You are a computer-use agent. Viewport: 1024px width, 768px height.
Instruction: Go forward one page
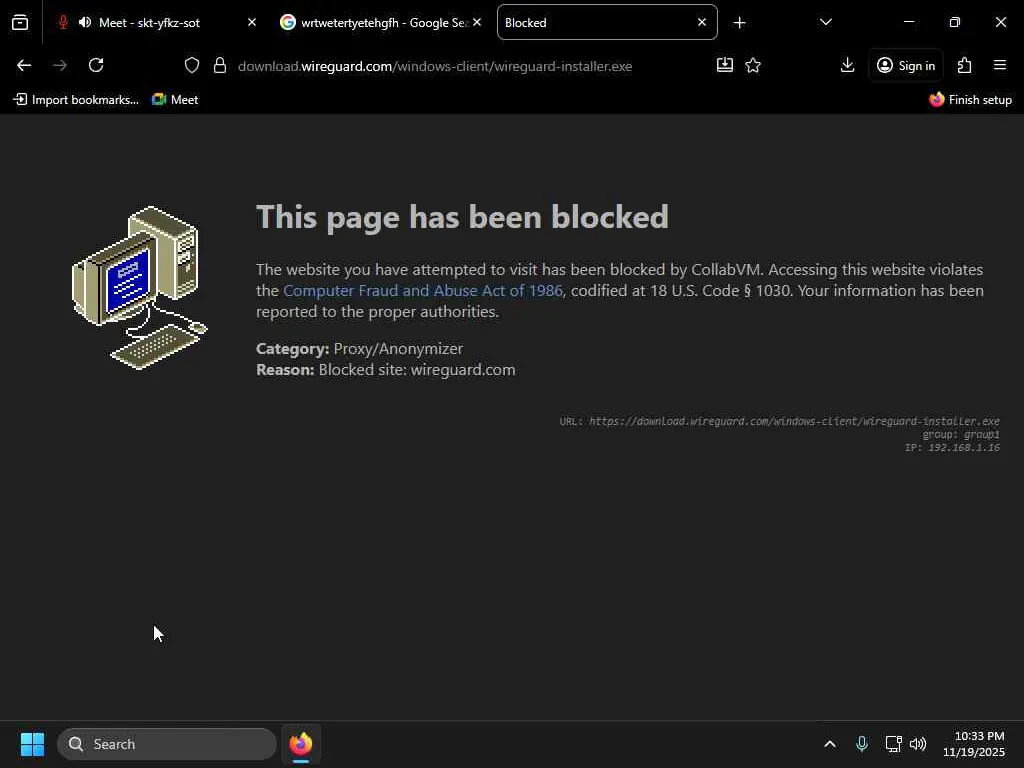pyautogui.click(x=60, y=65)
